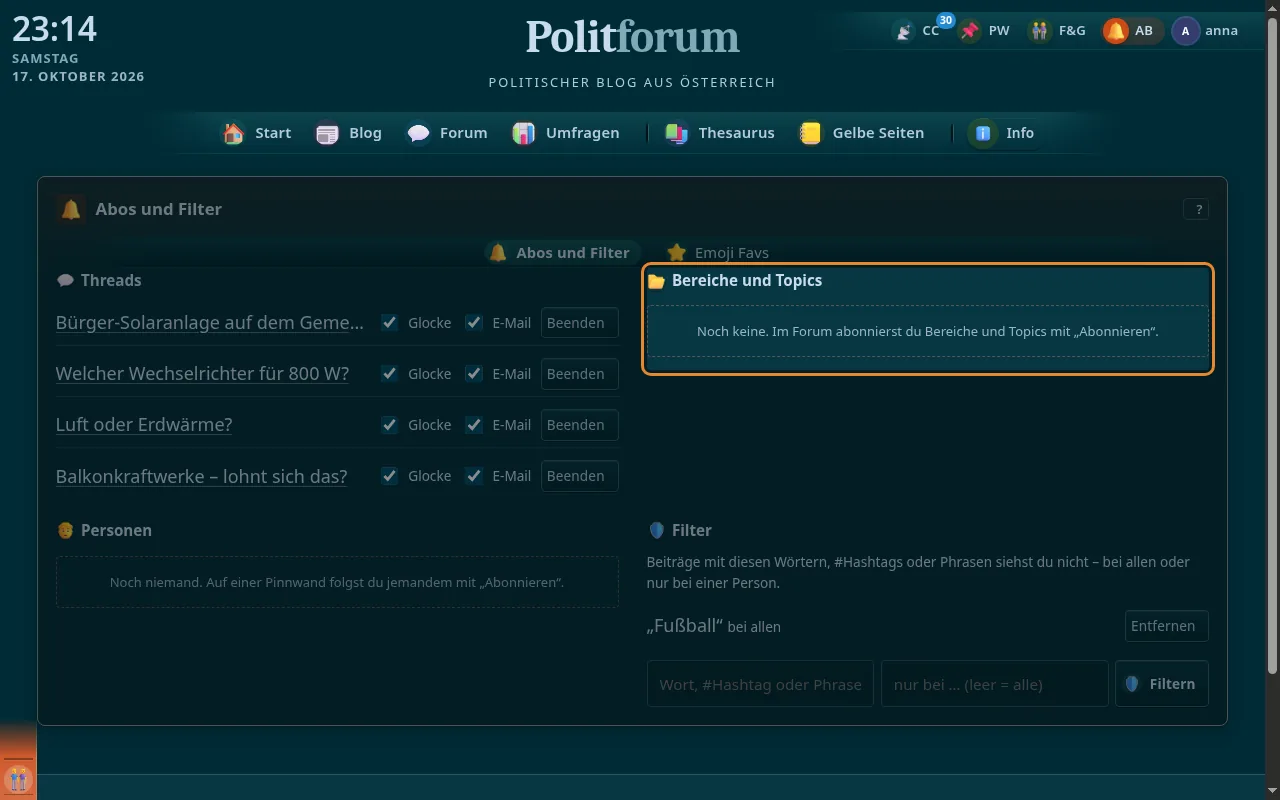Open thread Welcher Wechselrichter für 800 W?

coord(202,374)
